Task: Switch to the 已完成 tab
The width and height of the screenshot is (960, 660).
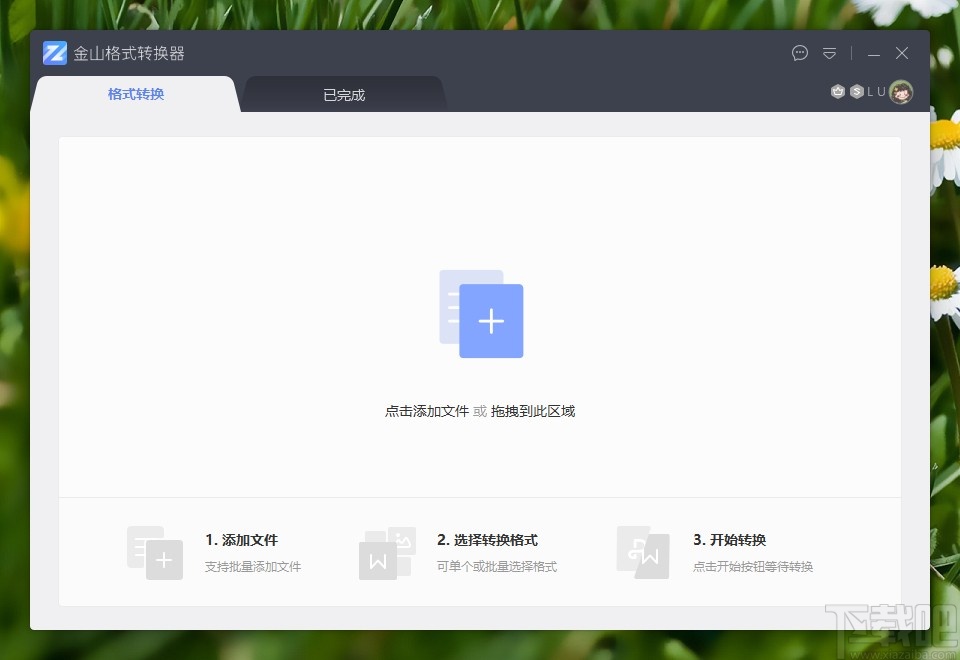Action: coord(343,93)
